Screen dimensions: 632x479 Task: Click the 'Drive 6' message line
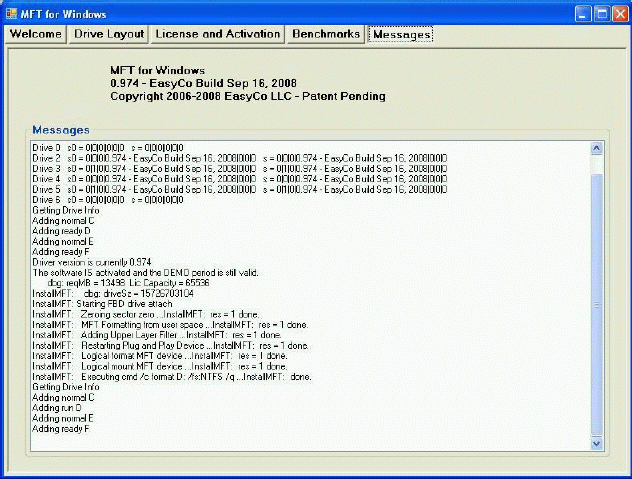[x=108, y=200]
